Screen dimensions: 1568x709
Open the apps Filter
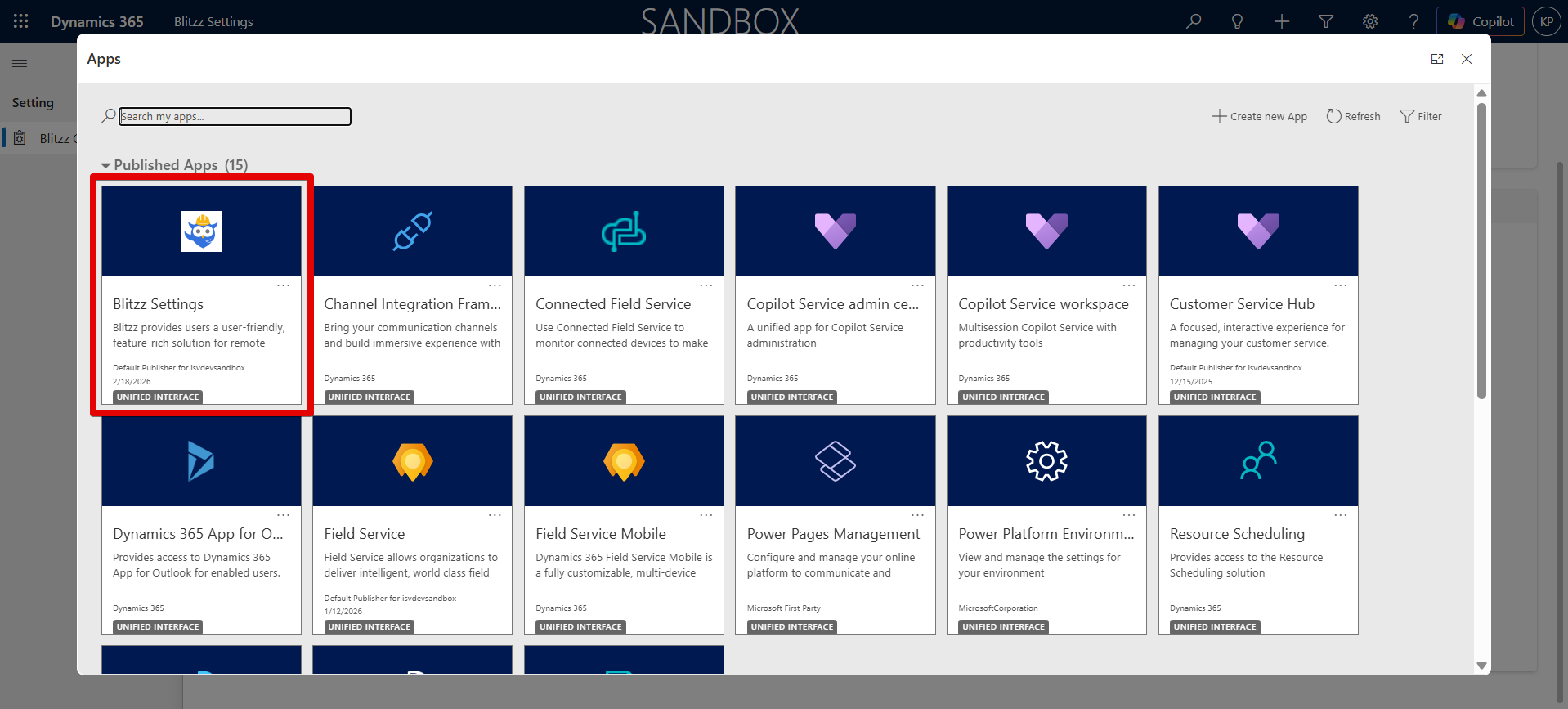[x=1421, y=116]
